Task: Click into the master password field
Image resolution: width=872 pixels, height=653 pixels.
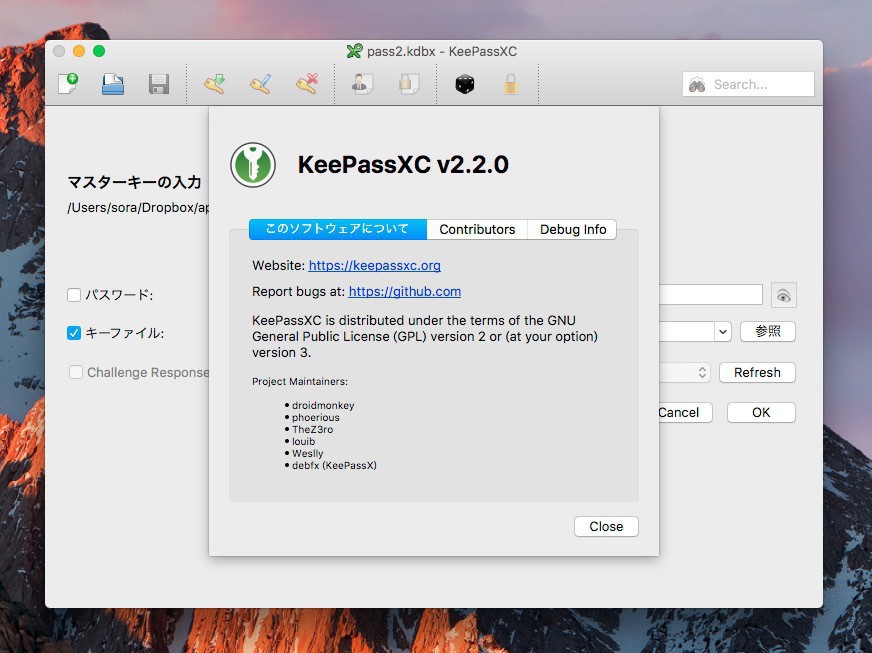Action: pyautogui.click(x=711, y=294)
